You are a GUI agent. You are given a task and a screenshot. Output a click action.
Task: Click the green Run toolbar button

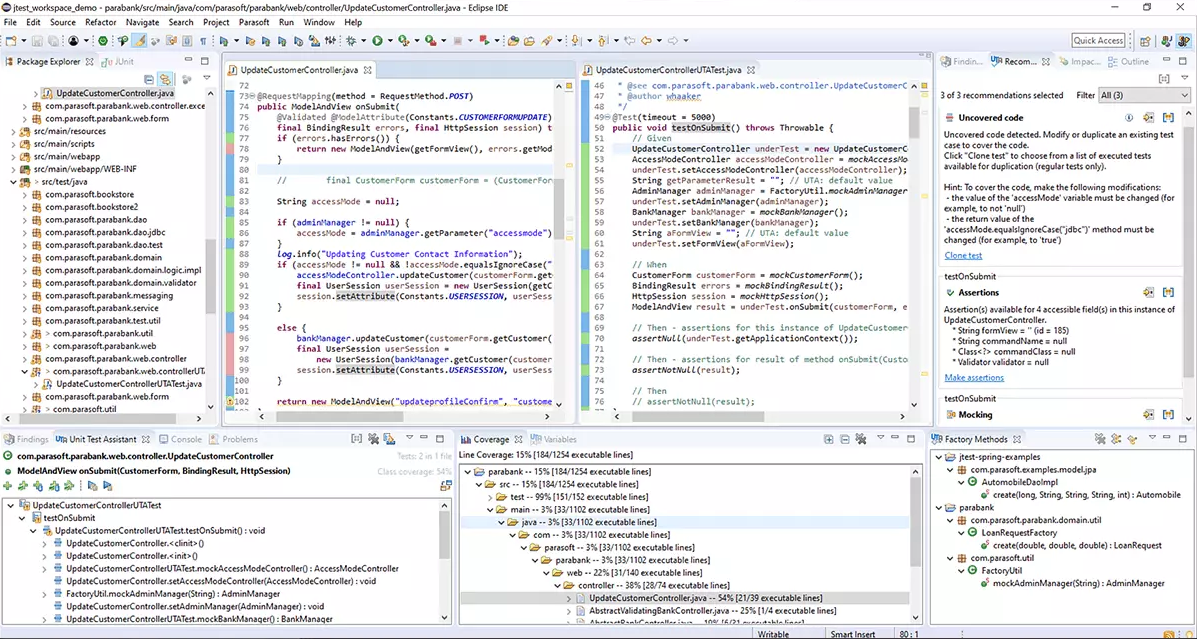pos(378,40)
